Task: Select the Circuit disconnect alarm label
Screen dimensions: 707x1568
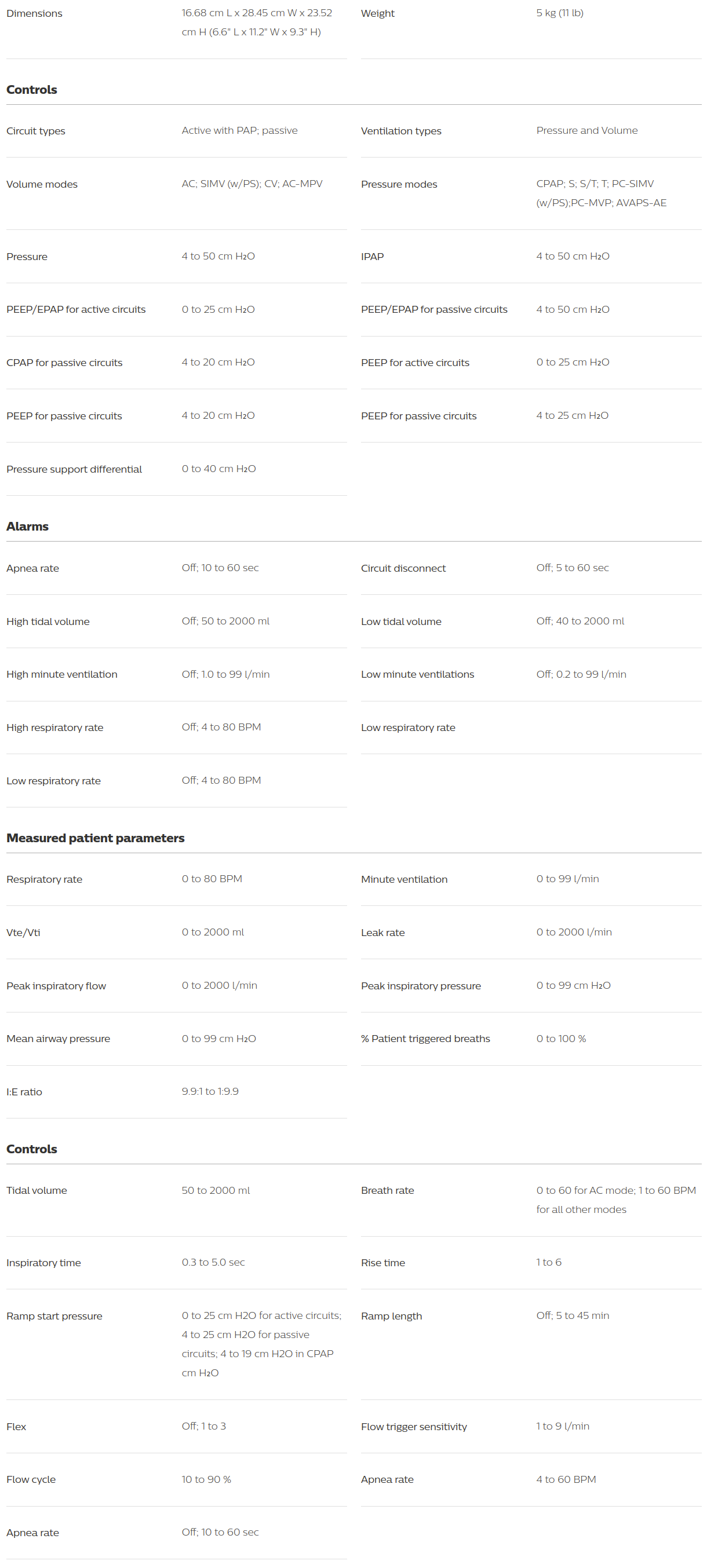Action: coord(403,568)
